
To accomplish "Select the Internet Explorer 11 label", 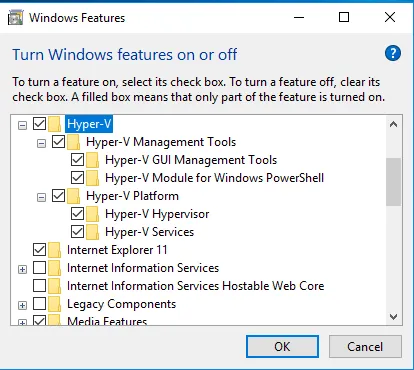I will pyautogui.click(x=117, y=250).
